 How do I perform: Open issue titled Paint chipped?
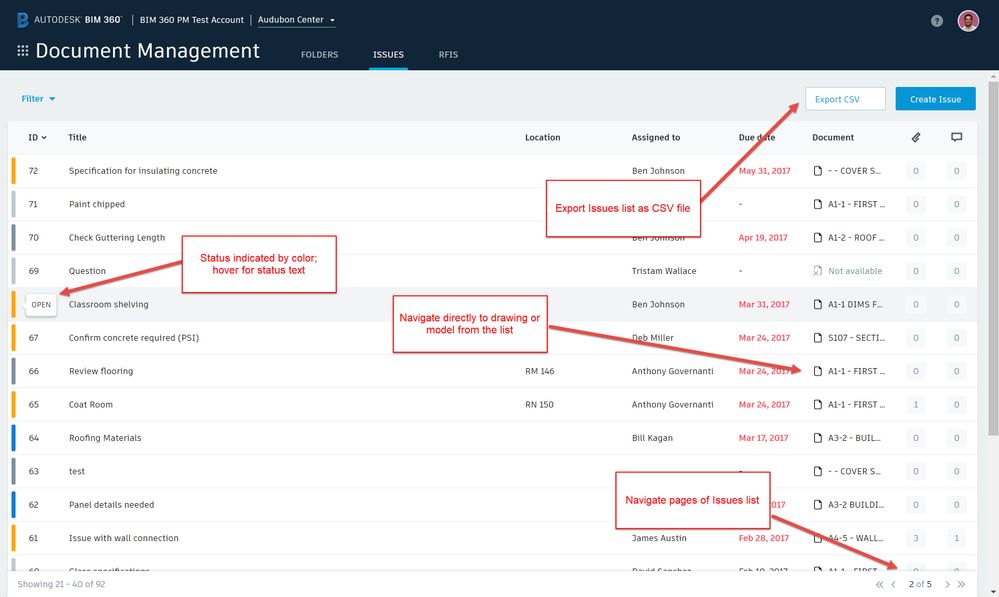[x=97, y=204]
